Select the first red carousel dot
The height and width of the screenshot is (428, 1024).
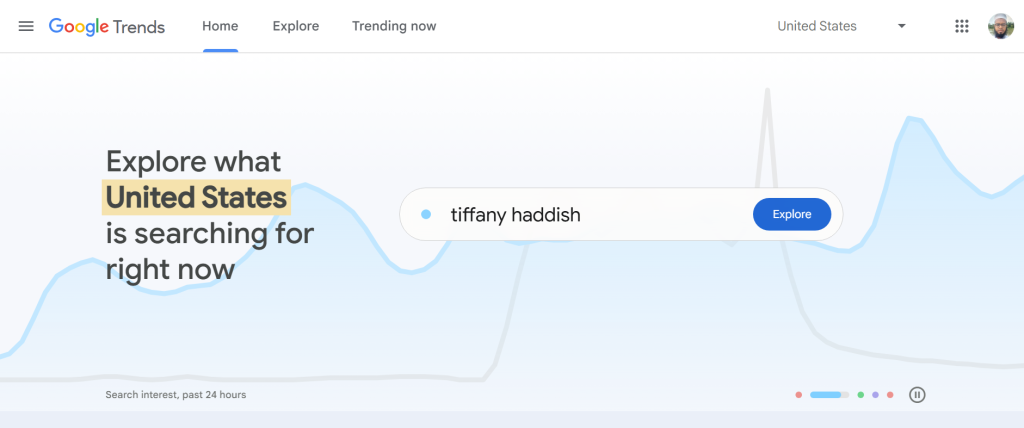click(799, 395)
